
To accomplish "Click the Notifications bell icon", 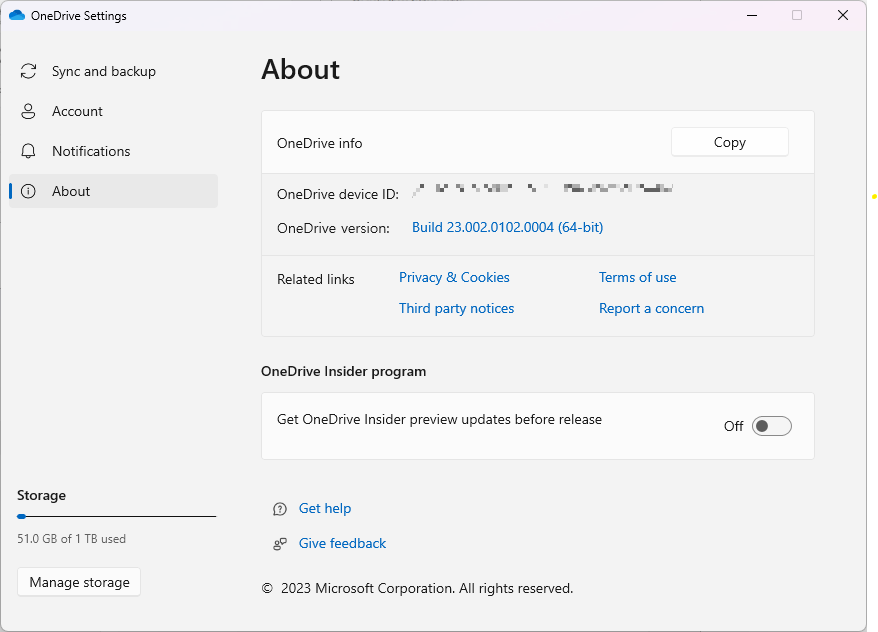I will [28, 151].
